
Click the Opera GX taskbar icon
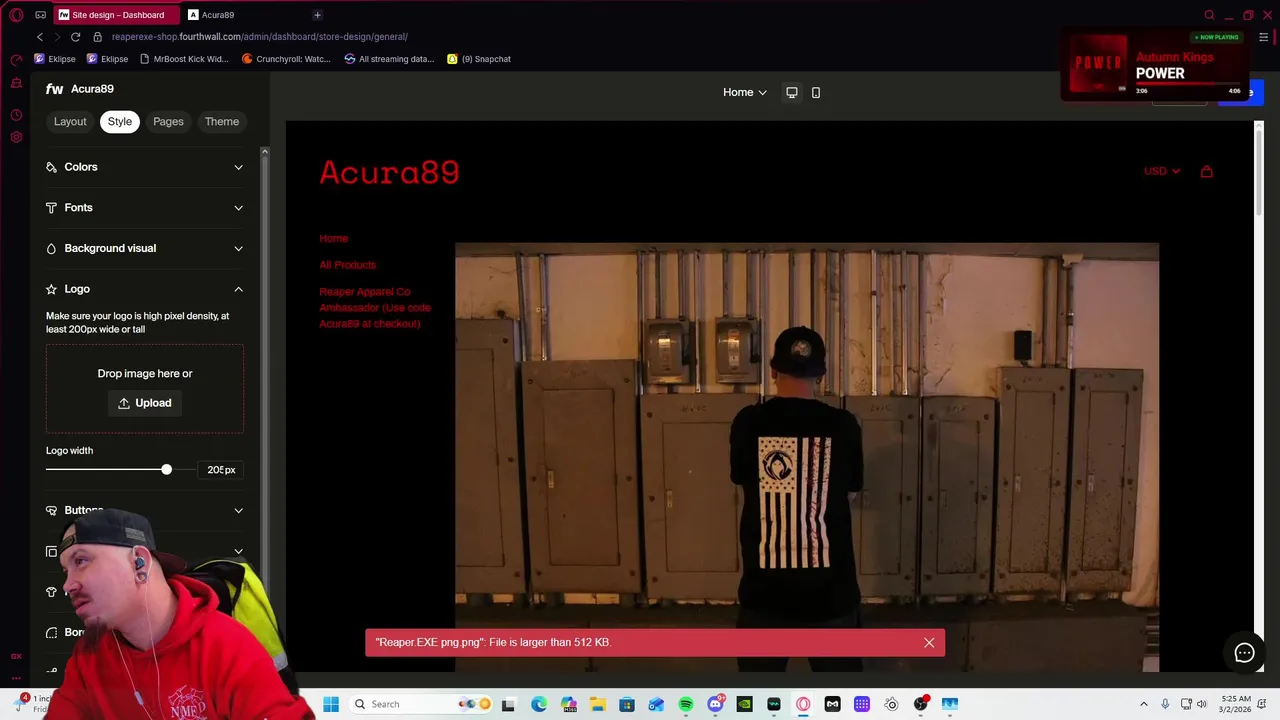pyautogui.click(x=803, y=704)
